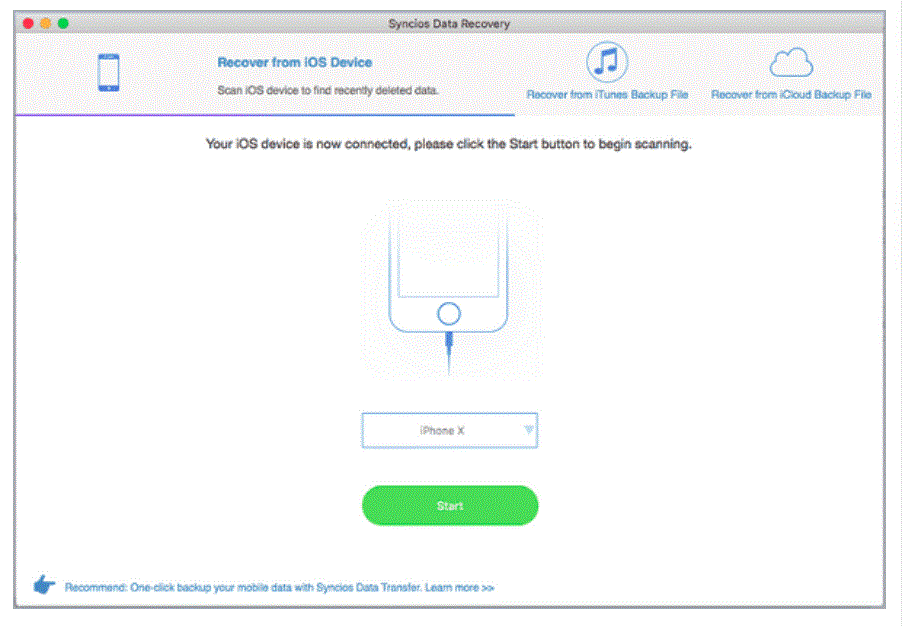Click the 'Your iOS device is now connected' message

pyautogui.click(x=449, y=144)
